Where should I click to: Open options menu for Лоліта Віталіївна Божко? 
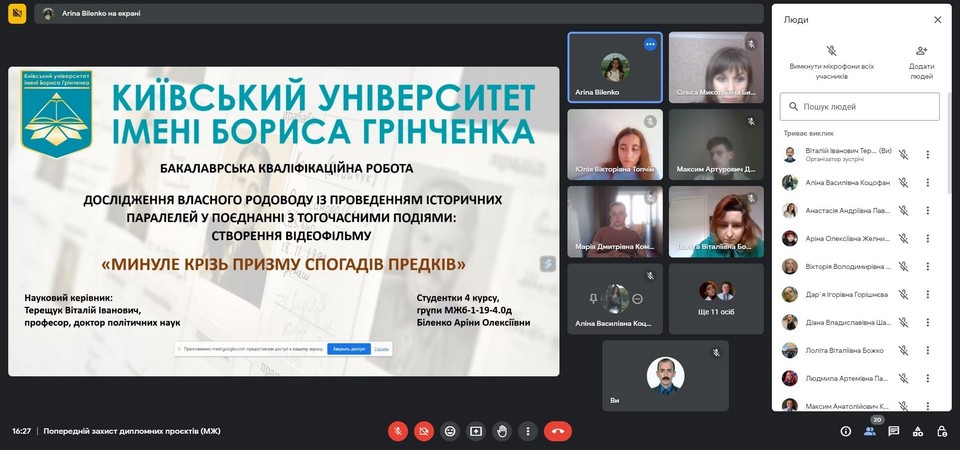(x=927, y=351)
